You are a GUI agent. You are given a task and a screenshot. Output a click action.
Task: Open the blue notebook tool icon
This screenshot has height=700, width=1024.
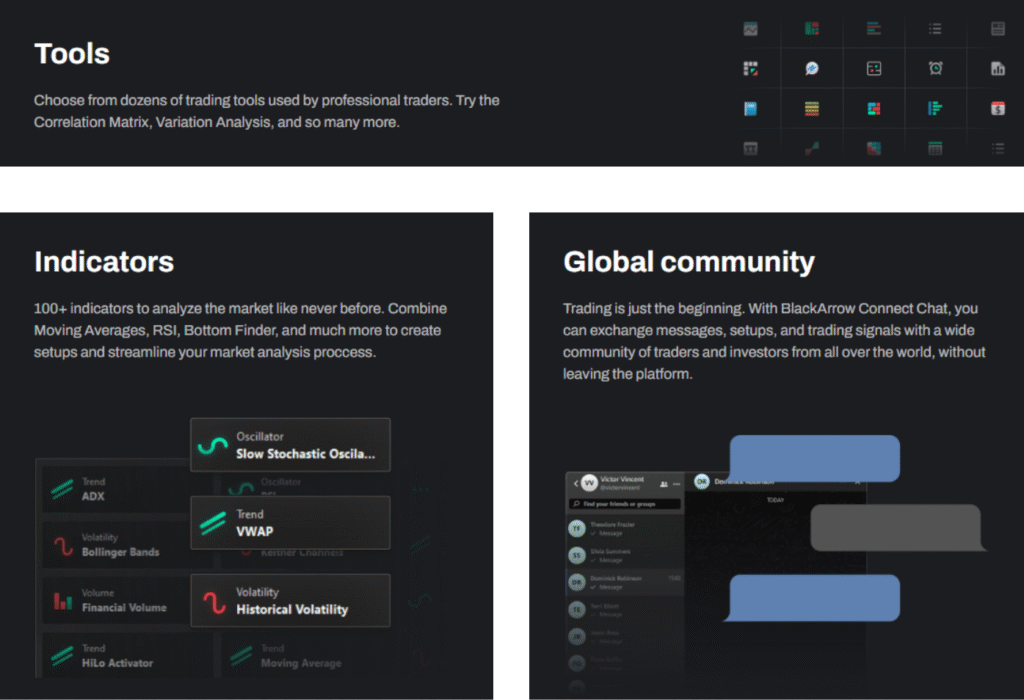click(750, 108)
